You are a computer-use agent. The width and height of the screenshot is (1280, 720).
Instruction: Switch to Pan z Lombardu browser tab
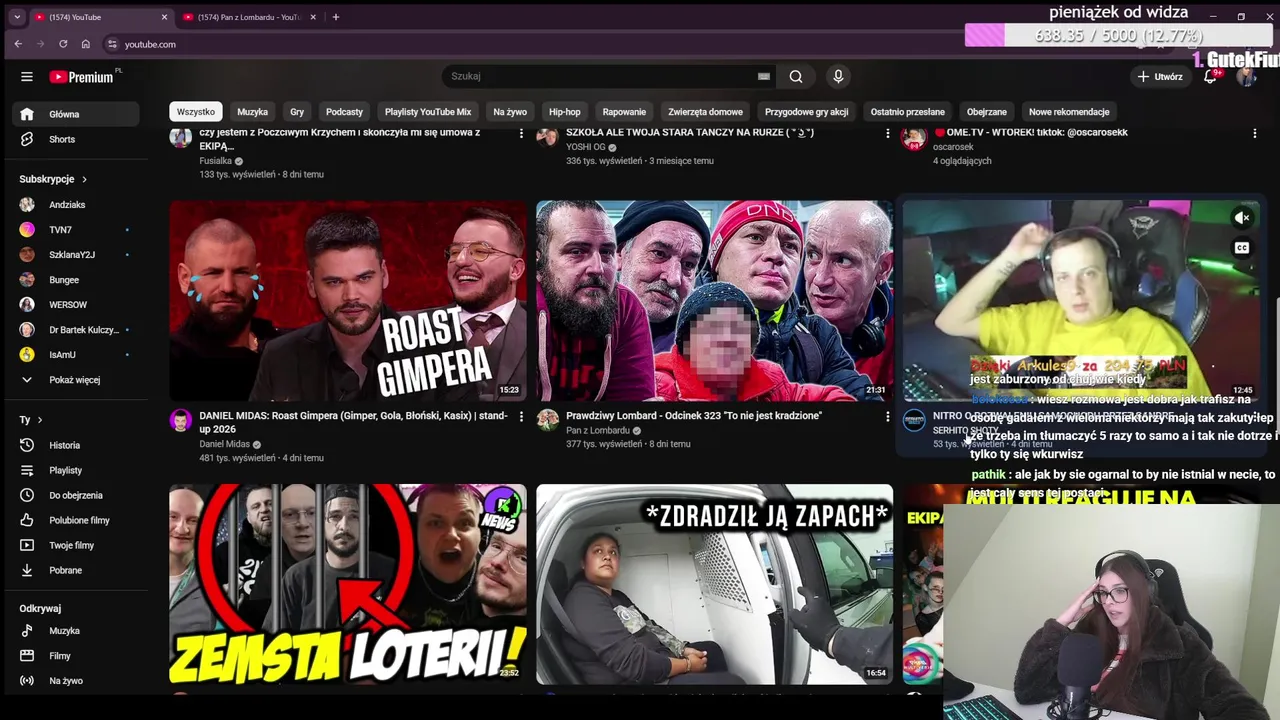tap(250, 17)
